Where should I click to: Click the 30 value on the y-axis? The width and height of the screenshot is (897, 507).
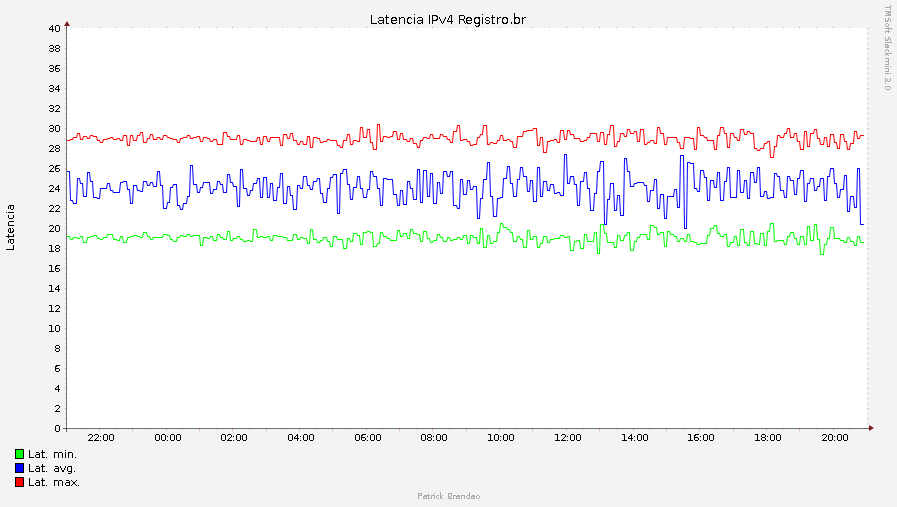pyautogui.click(x=55, y=128)
